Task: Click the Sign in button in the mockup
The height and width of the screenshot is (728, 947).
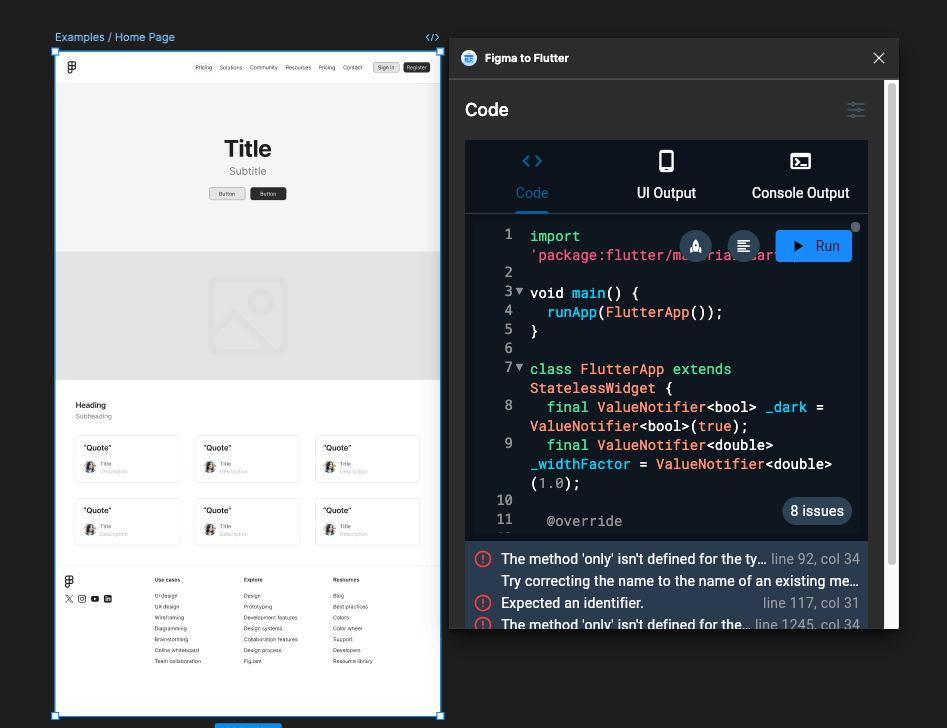Action: pyautogui.click(x=386, y=68)
